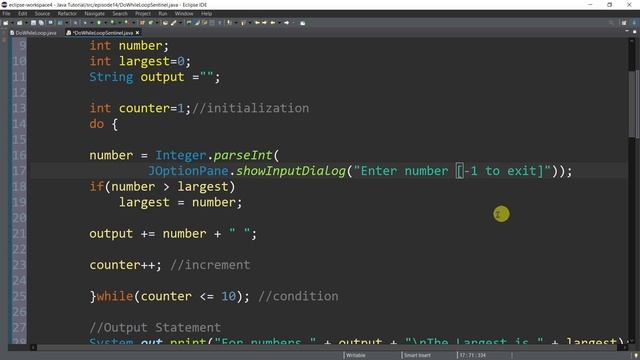The image size is (640, 360).
Task: Click the Open Type toolbar icon
Action: tap(165, 23)
